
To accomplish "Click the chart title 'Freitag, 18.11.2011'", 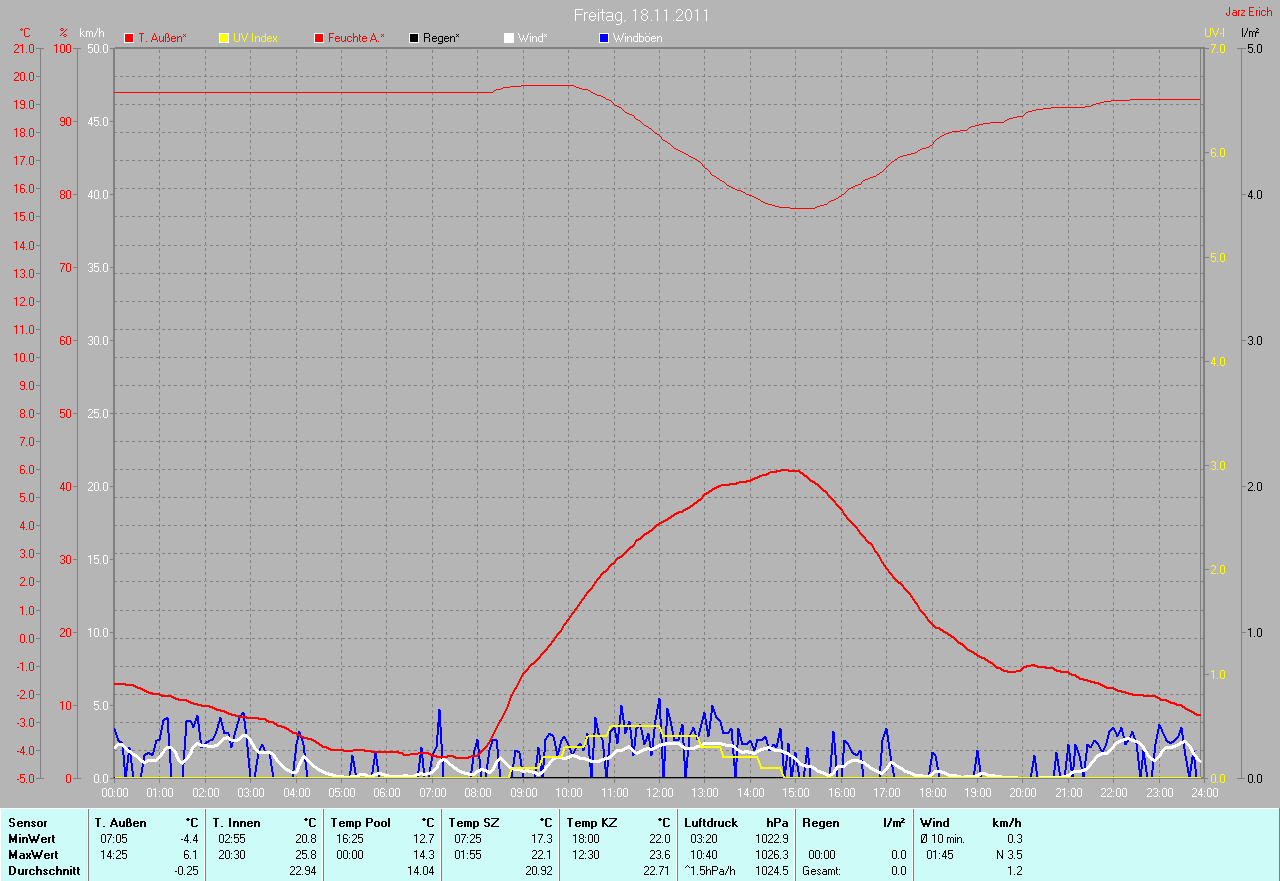I will point(642,15).
